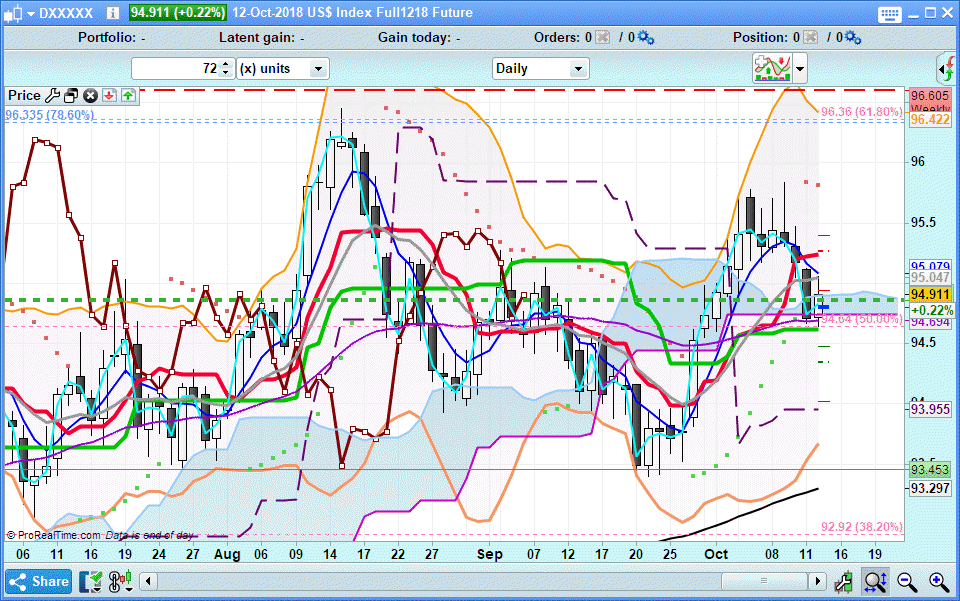The image size is (960, 601).
Task: Click the zoom in magnifier icon
Action: (939, 582)
